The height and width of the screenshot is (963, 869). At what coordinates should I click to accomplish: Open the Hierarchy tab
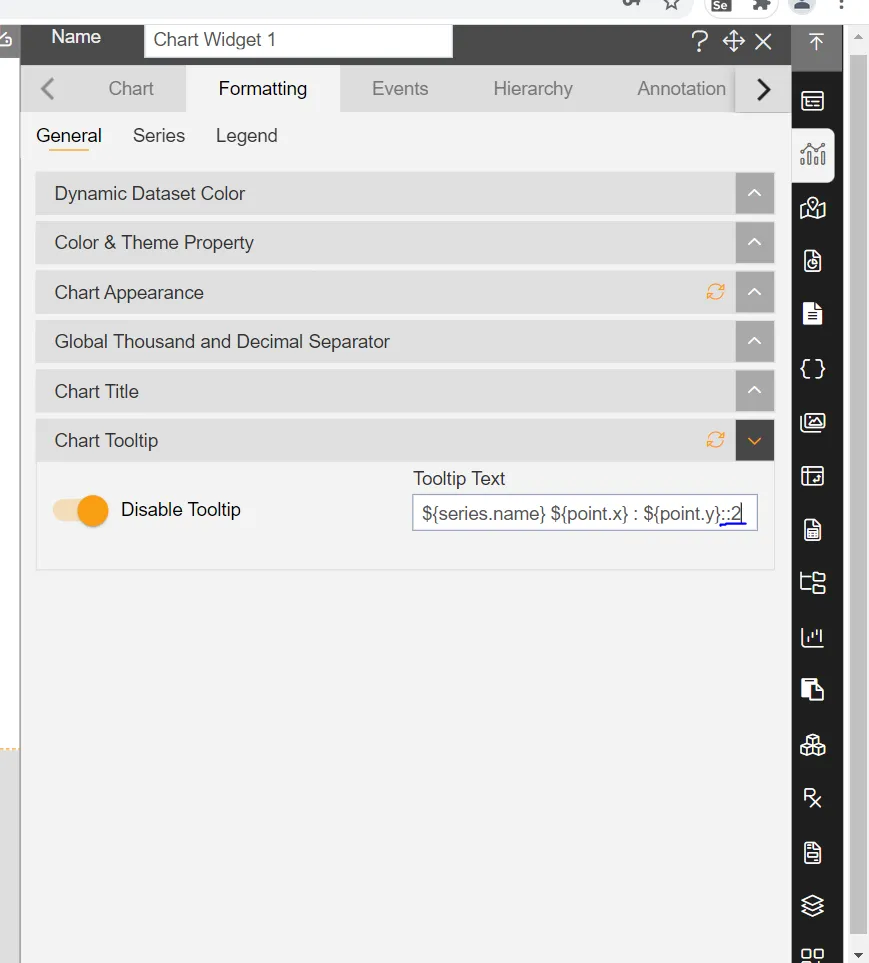pyautogui.click(x=533, y=88)
